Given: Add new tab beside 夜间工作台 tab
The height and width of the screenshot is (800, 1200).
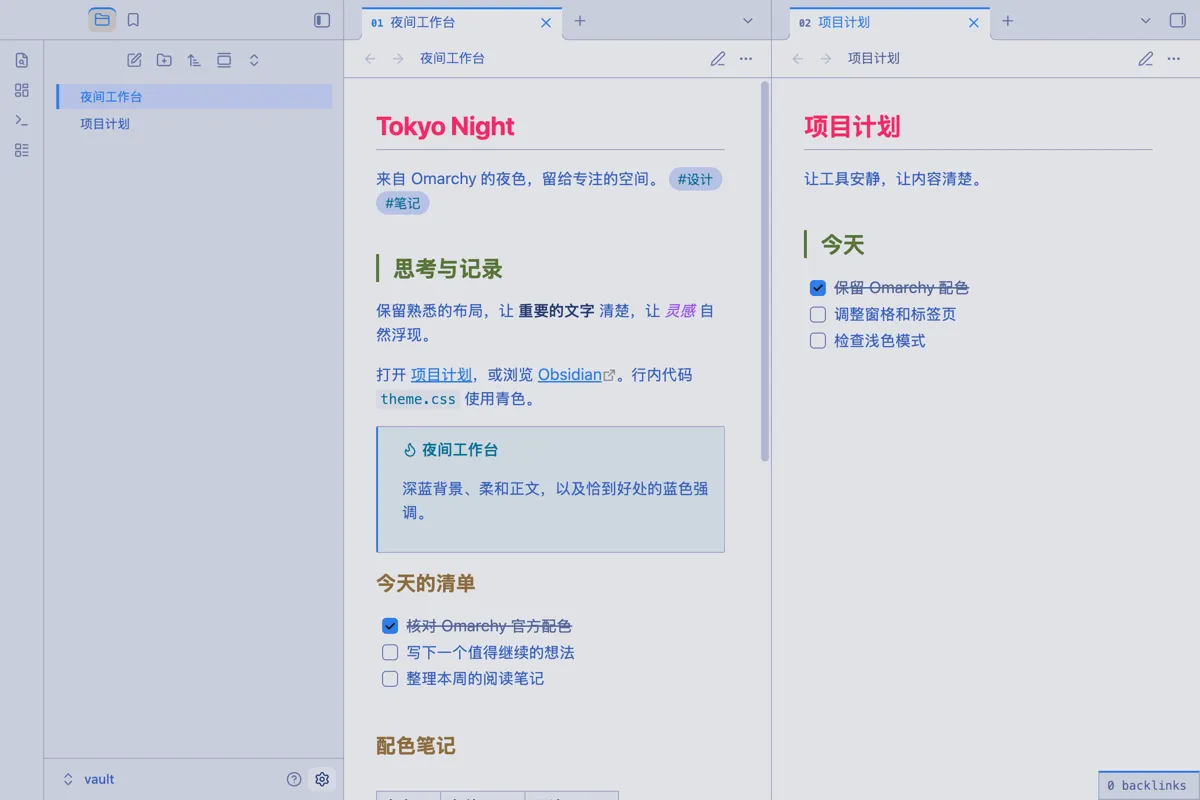Looking at the screenshot, I should pyautogui.click(x=580, y=21).
